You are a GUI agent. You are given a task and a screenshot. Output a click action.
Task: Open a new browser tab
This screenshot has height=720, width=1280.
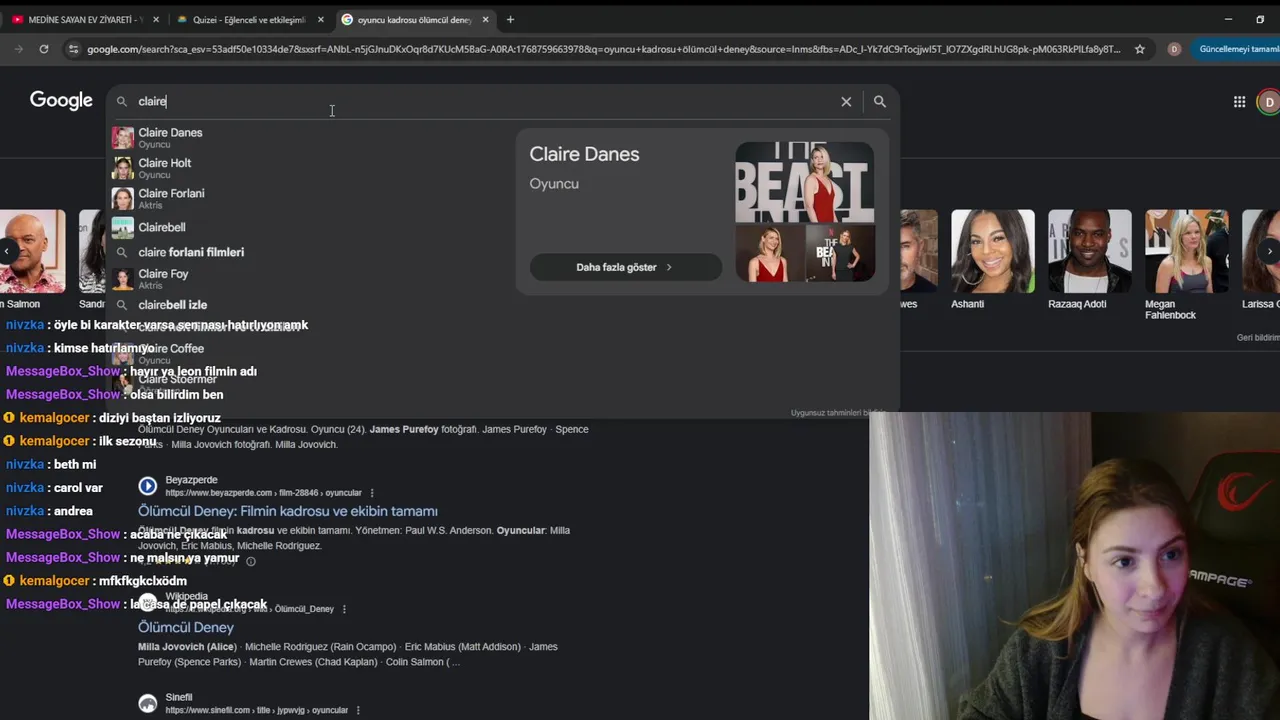pyautogui.click(x=510, y=19)
